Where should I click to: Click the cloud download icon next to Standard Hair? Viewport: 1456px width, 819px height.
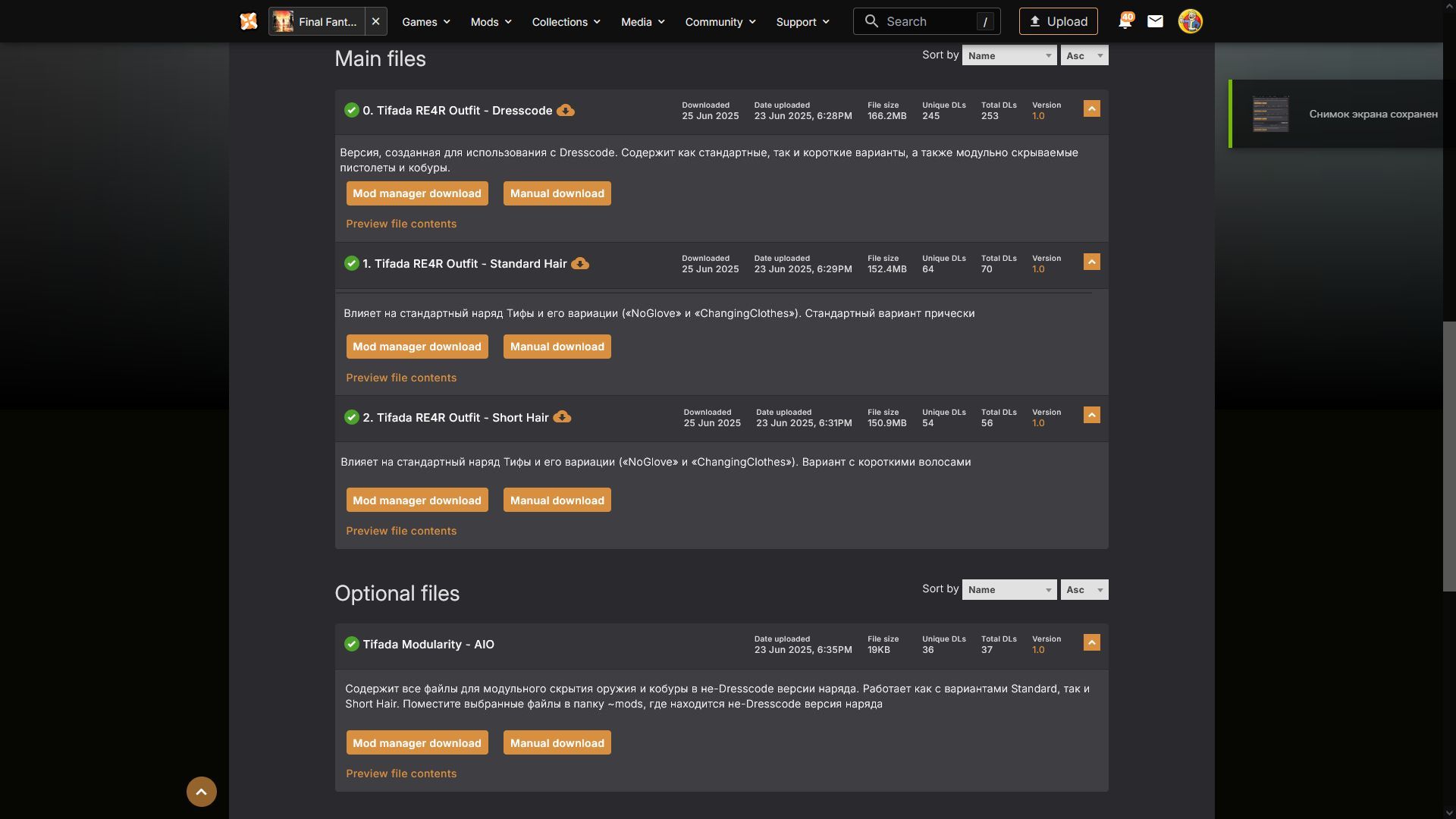pos(580,264)
